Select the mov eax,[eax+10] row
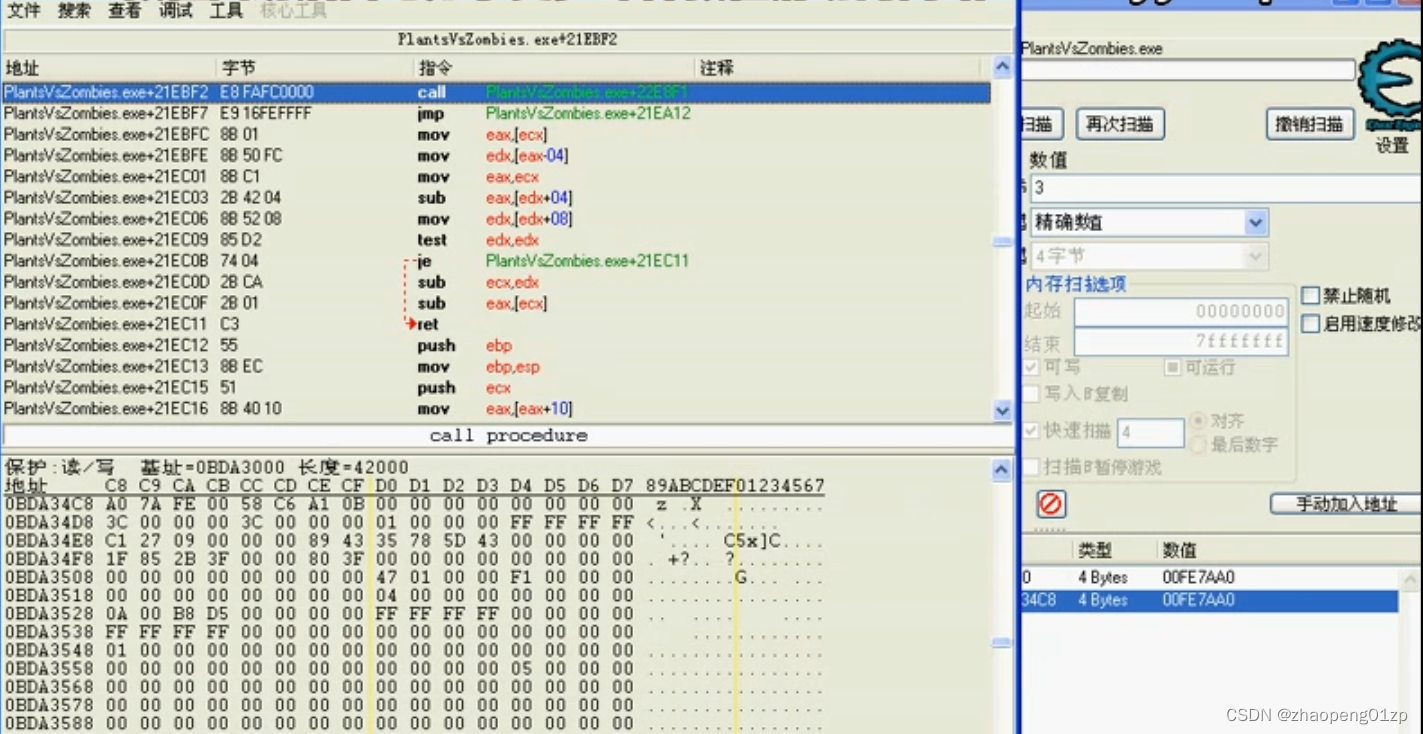This screenshot has width=1423, height=734. point(496,408)
